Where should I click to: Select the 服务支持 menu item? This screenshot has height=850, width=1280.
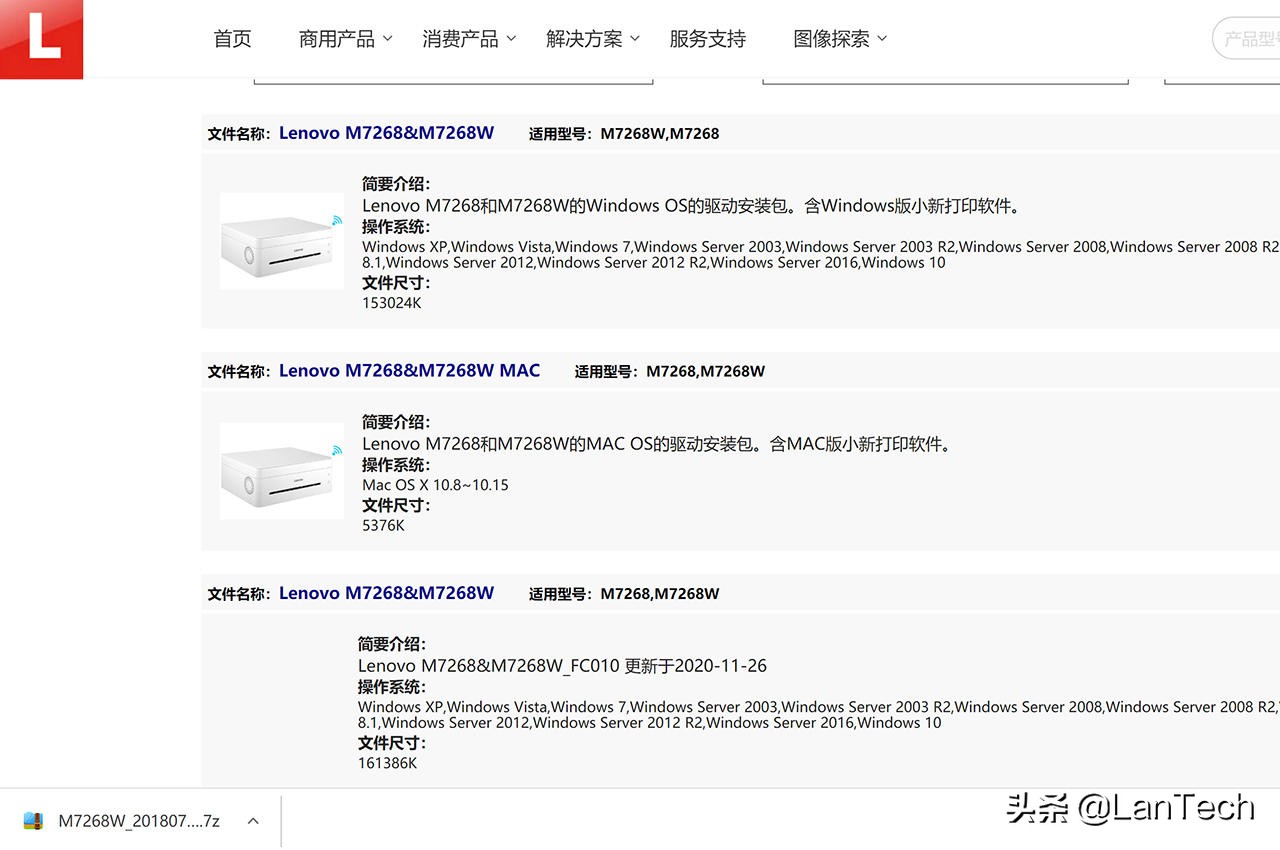(707, 38)
